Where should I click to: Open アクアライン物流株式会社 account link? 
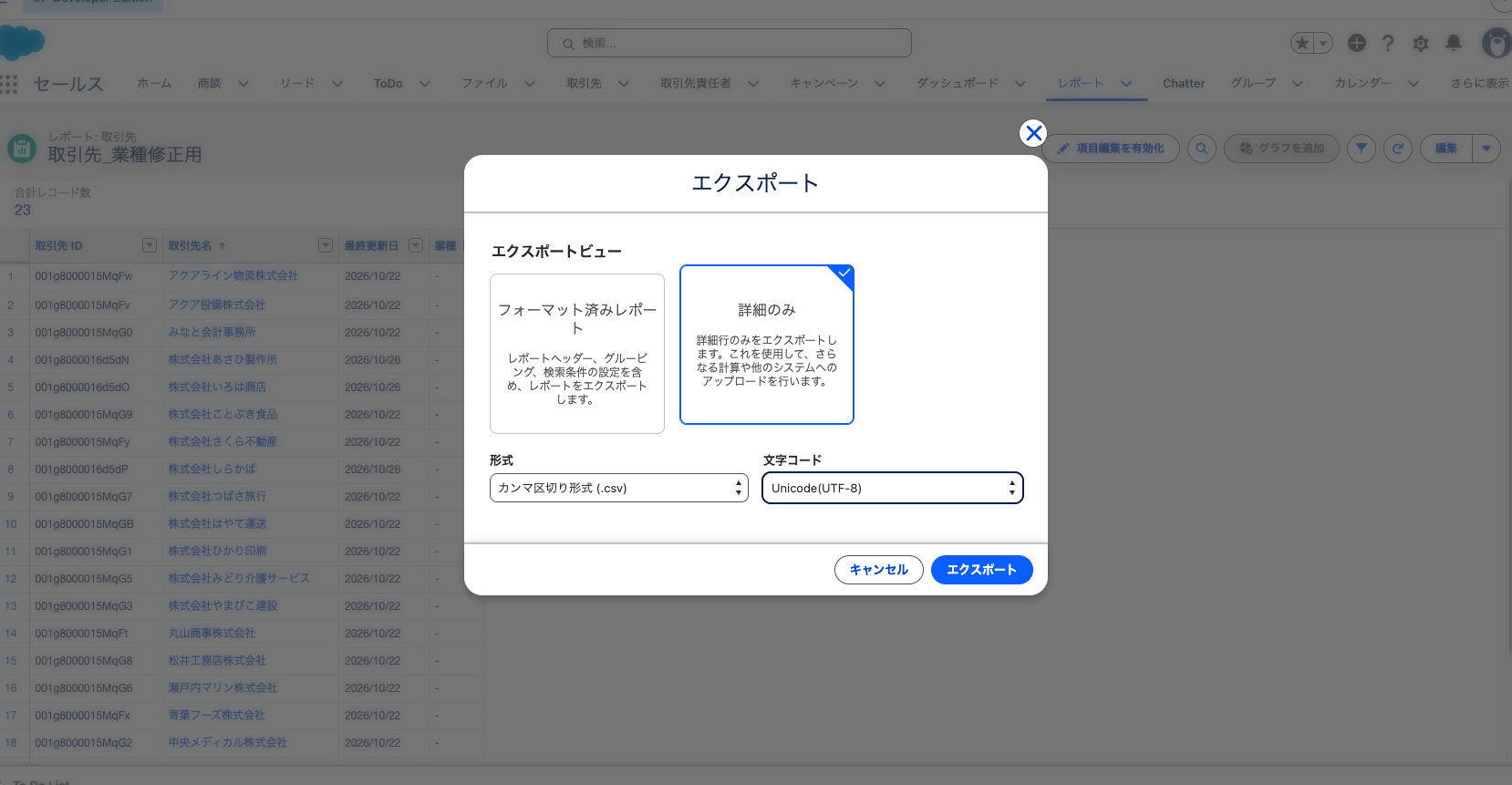pos(233,276)
